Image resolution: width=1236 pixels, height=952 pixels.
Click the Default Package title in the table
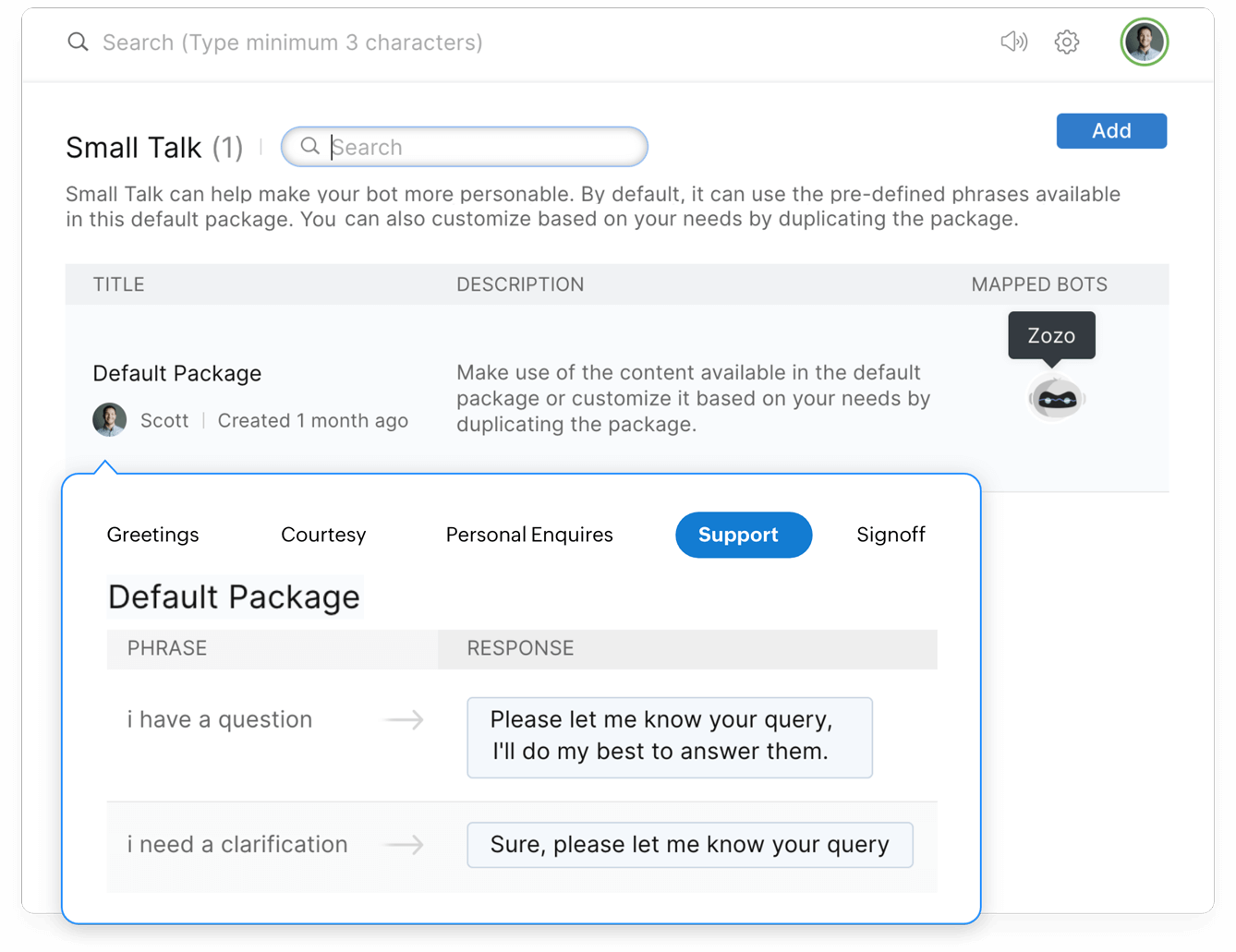pos(177,374)
